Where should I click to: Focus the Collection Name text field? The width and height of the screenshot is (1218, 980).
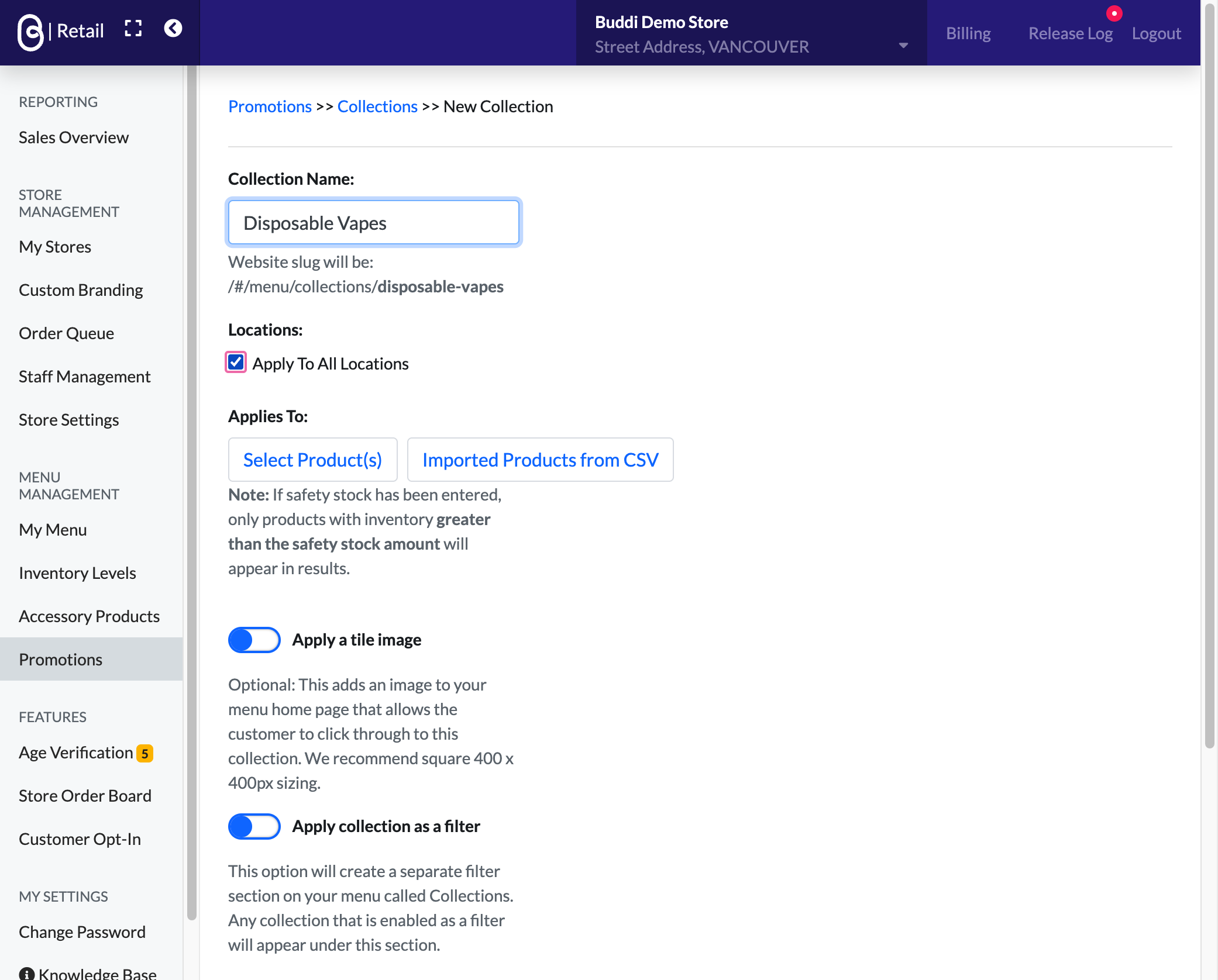(x=373, y=222)
